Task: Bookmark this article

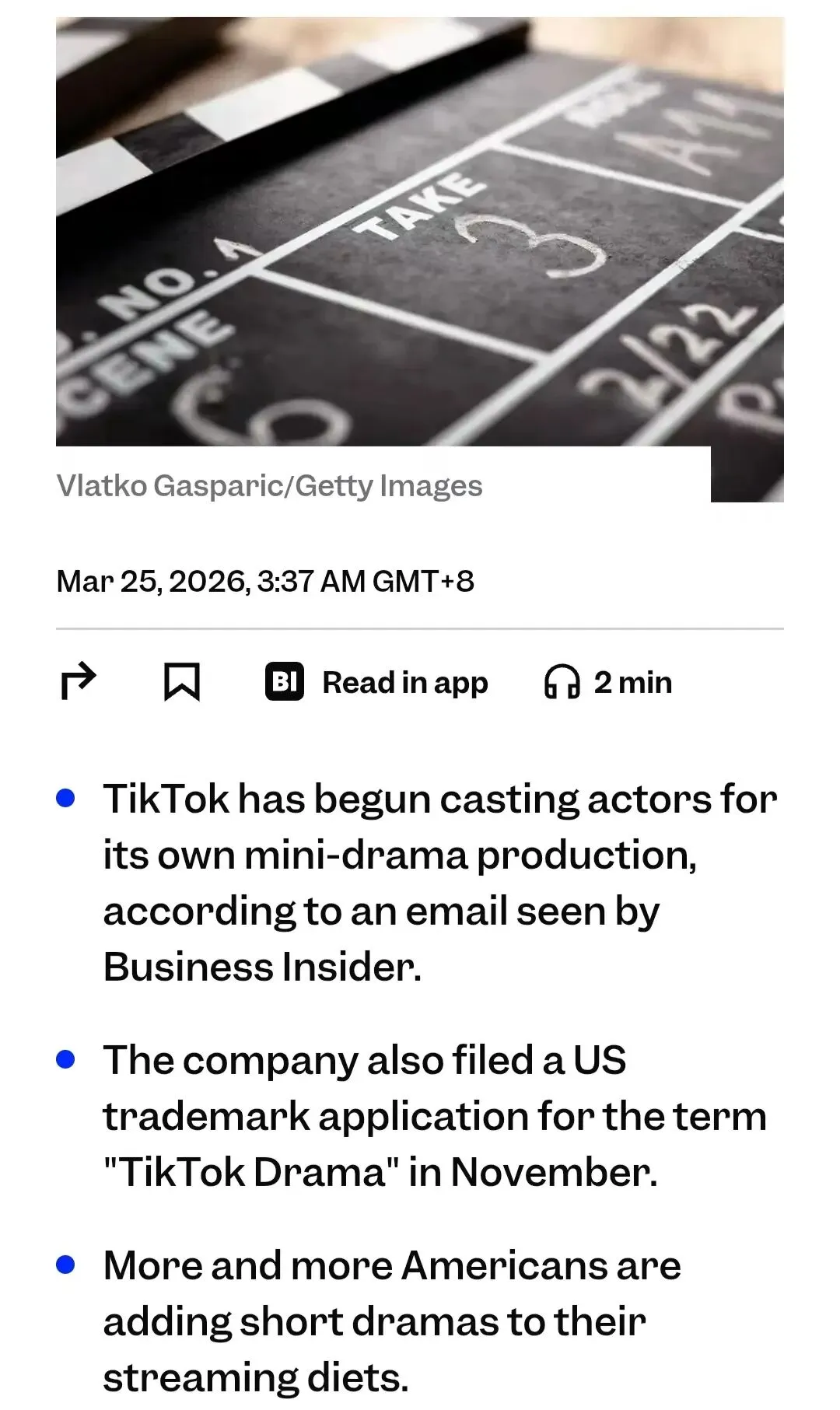Action: tap(181, 682)
